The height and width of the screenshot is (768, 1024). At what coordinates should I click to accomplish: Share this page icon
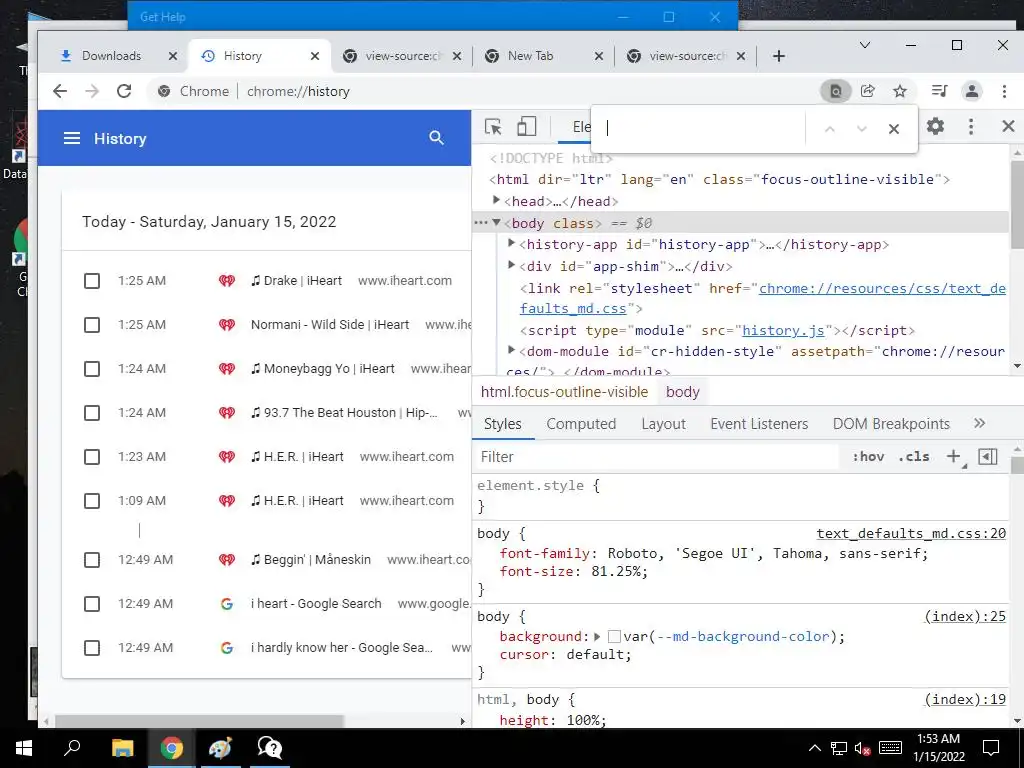868,91
